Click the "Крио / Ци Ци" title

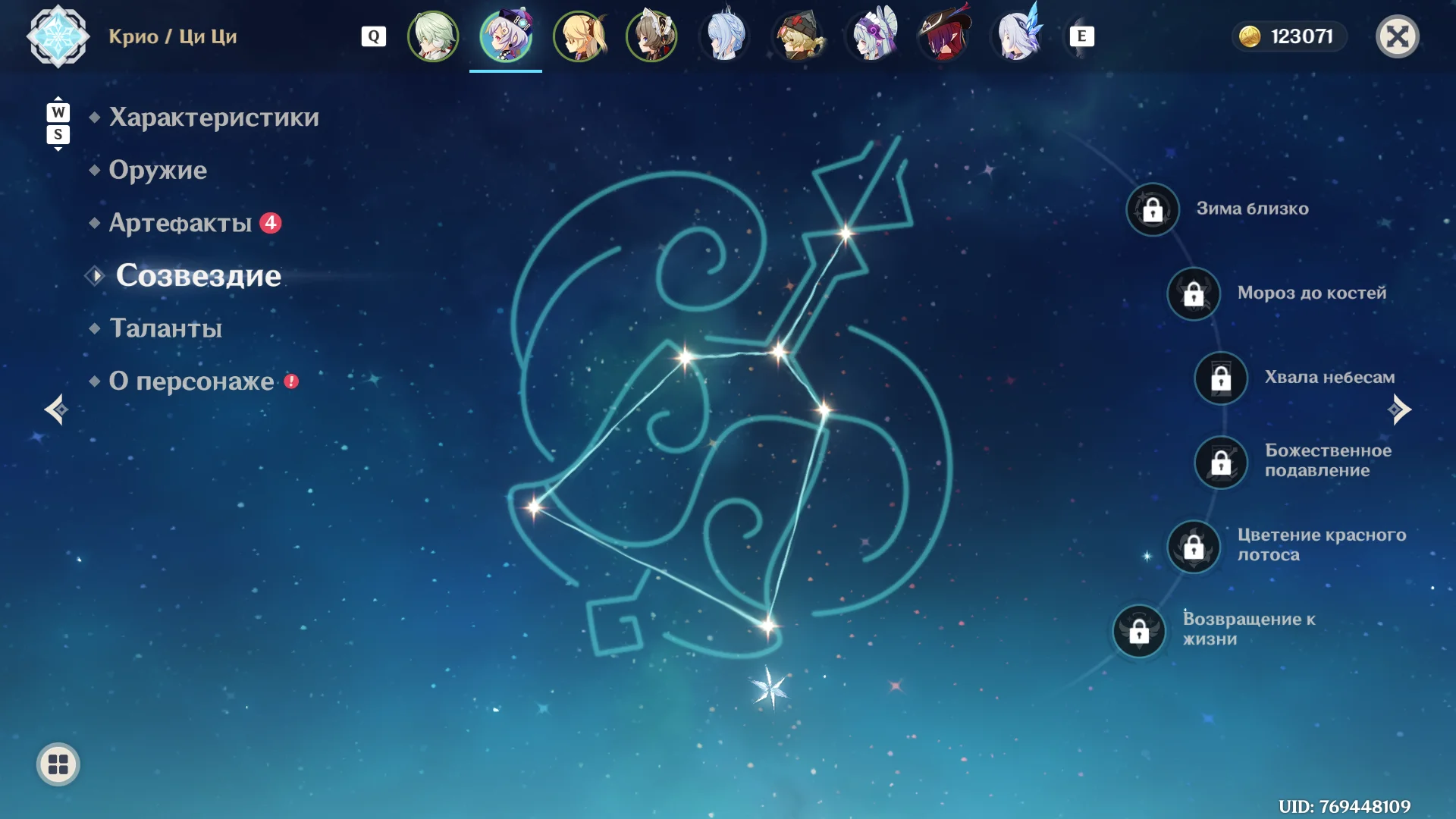[x=172, y=36]
